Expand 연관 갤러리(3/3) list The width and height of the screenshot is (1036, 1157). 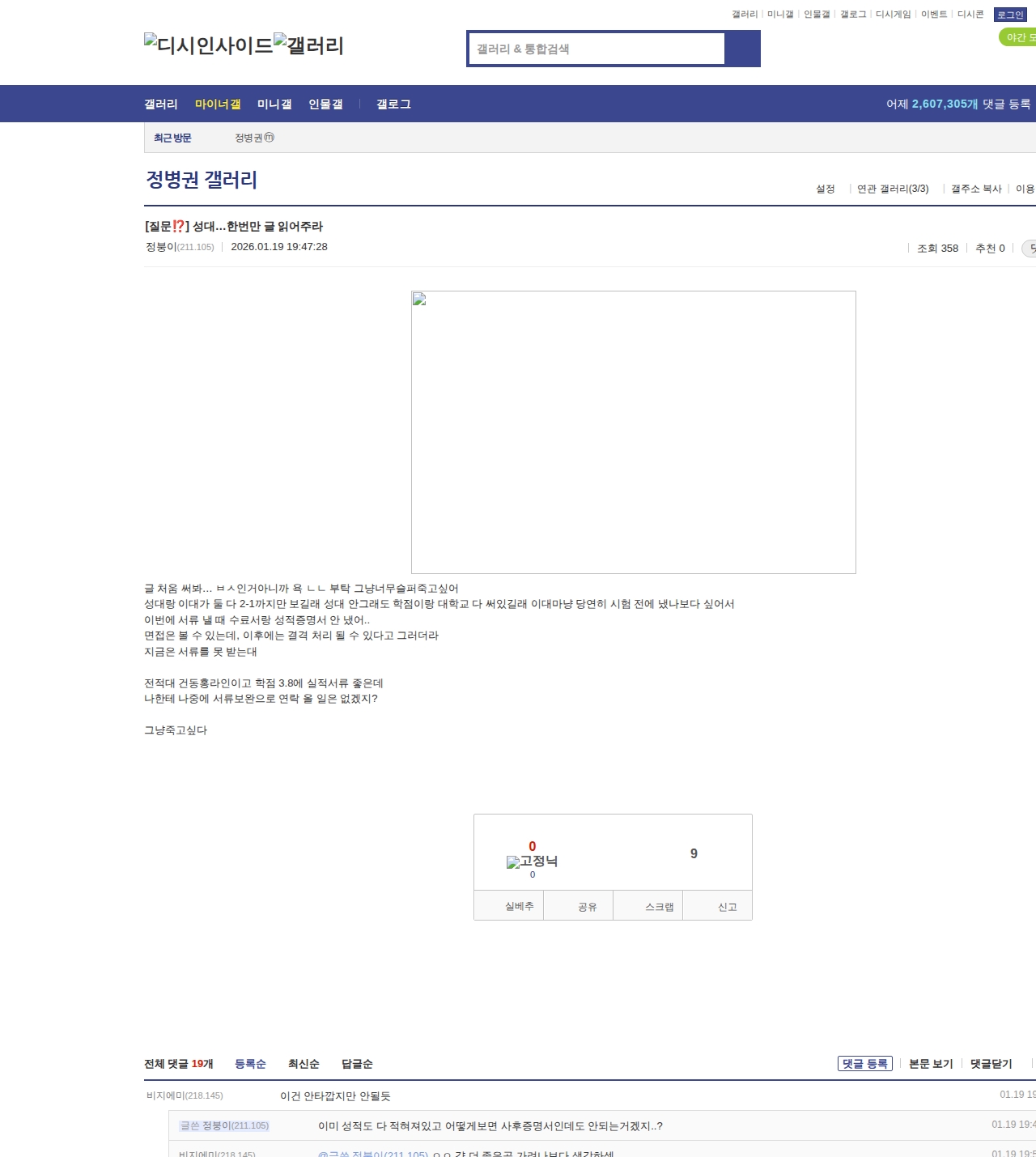point(893,189)
